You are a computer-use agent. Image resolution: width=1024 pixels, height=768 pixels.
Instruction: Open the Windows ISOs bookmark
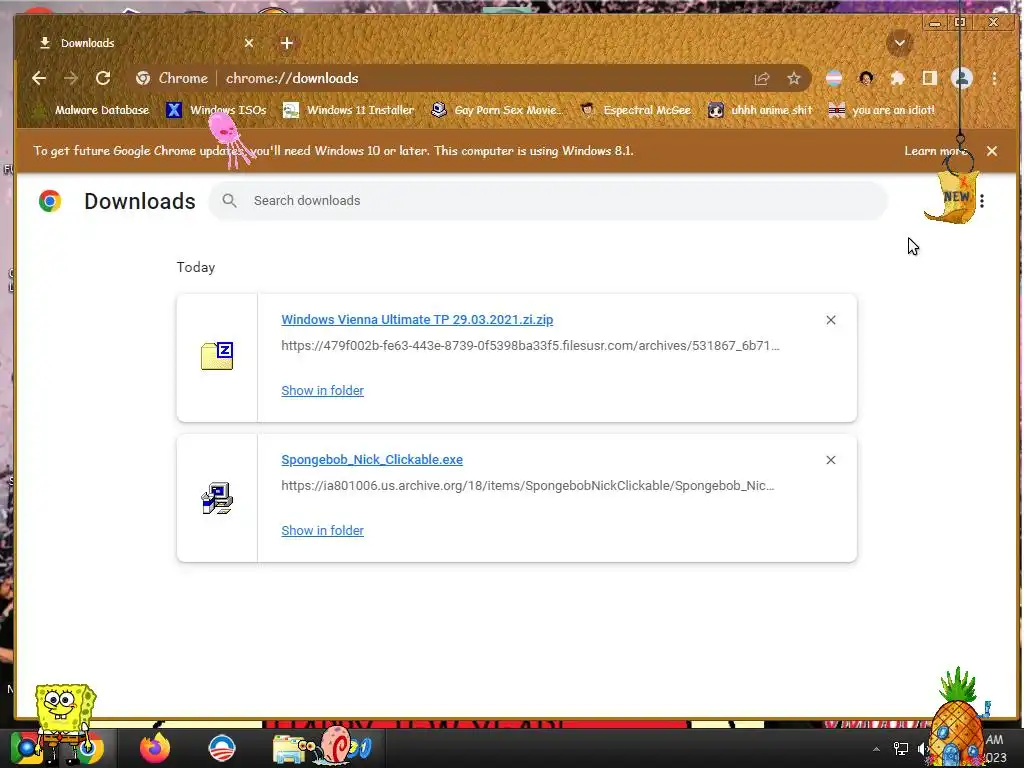tap(217, 110)
